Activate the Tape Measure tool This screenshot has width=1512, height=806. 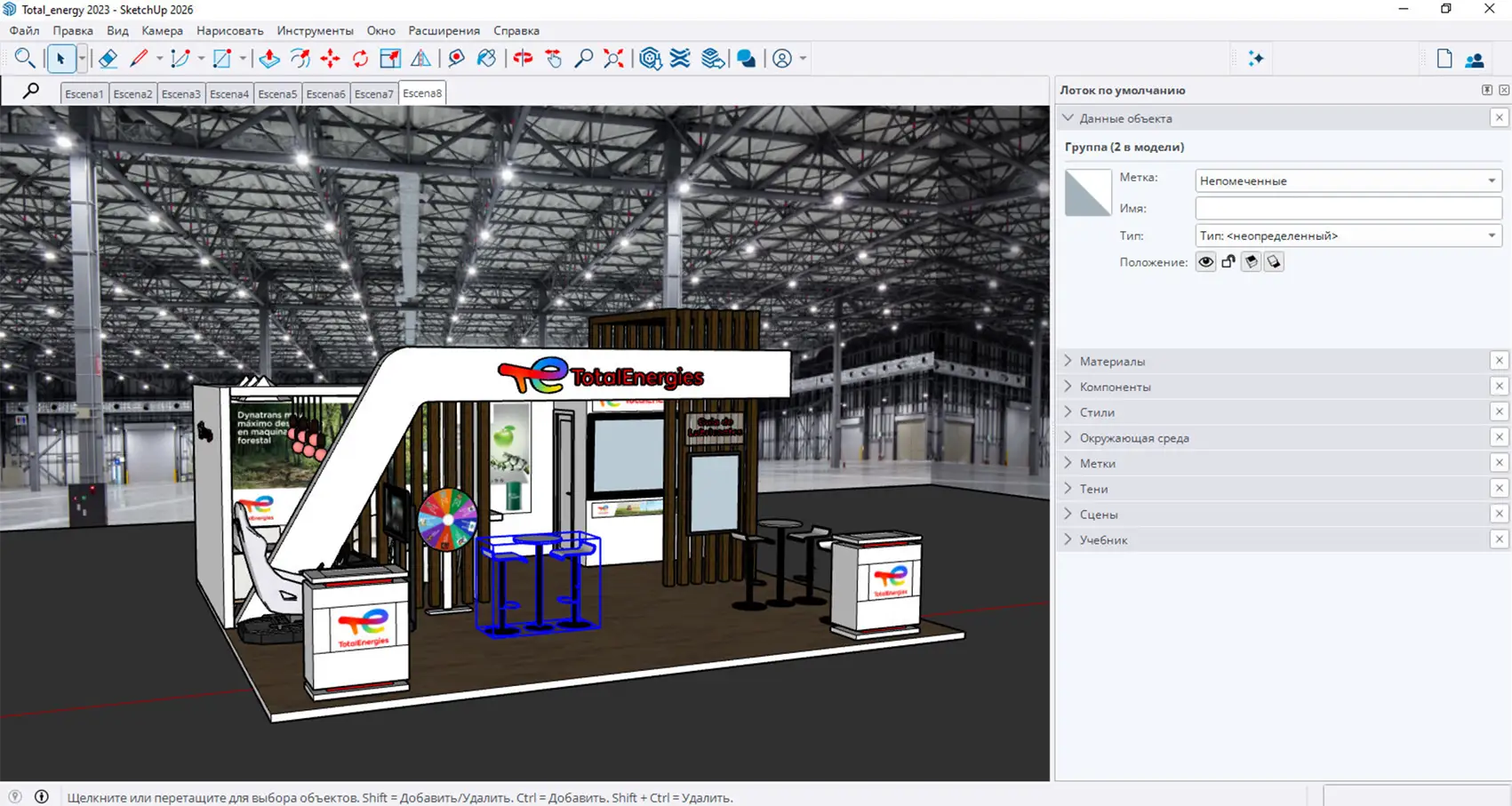pyautogui.click(x=456, y=59)
